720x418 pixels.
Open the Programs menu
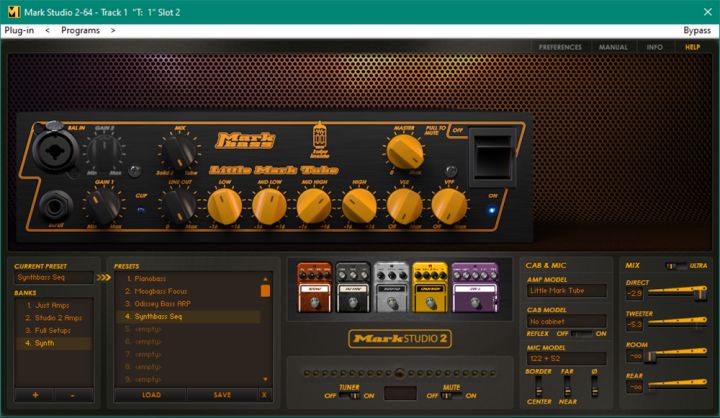tap(81, 30)
